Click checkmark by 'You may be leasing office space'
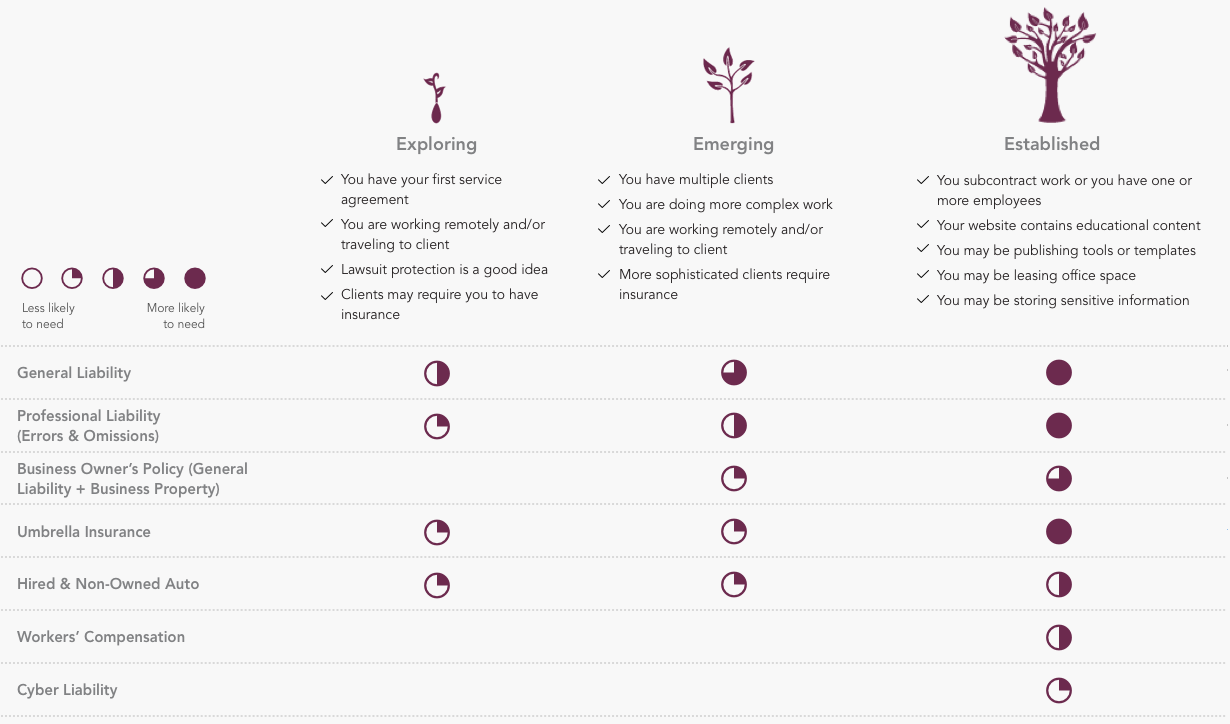Viewport: 1230px width, 724px height. click(923, 276)
